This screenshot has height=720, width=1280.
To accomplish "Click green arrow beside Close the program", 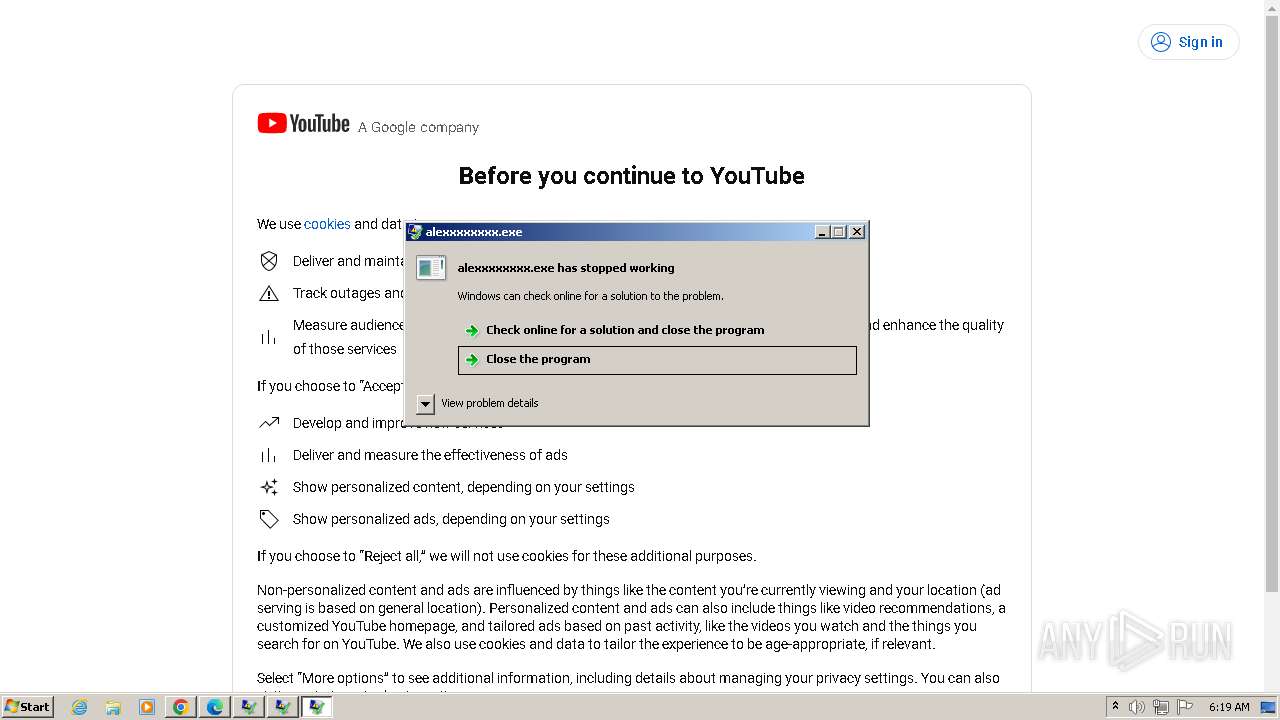I will tap(472, 360).
